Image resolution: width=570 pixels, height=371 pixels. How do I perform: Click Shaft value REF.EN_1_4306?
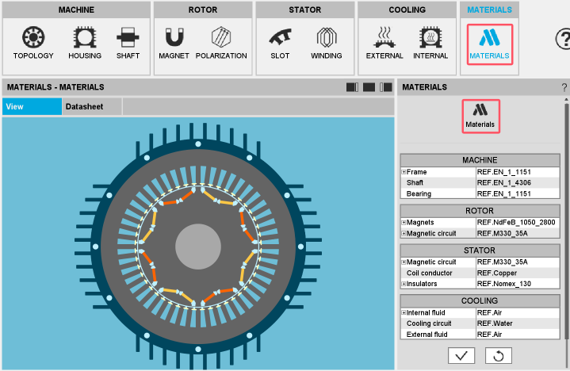(518, 183)
